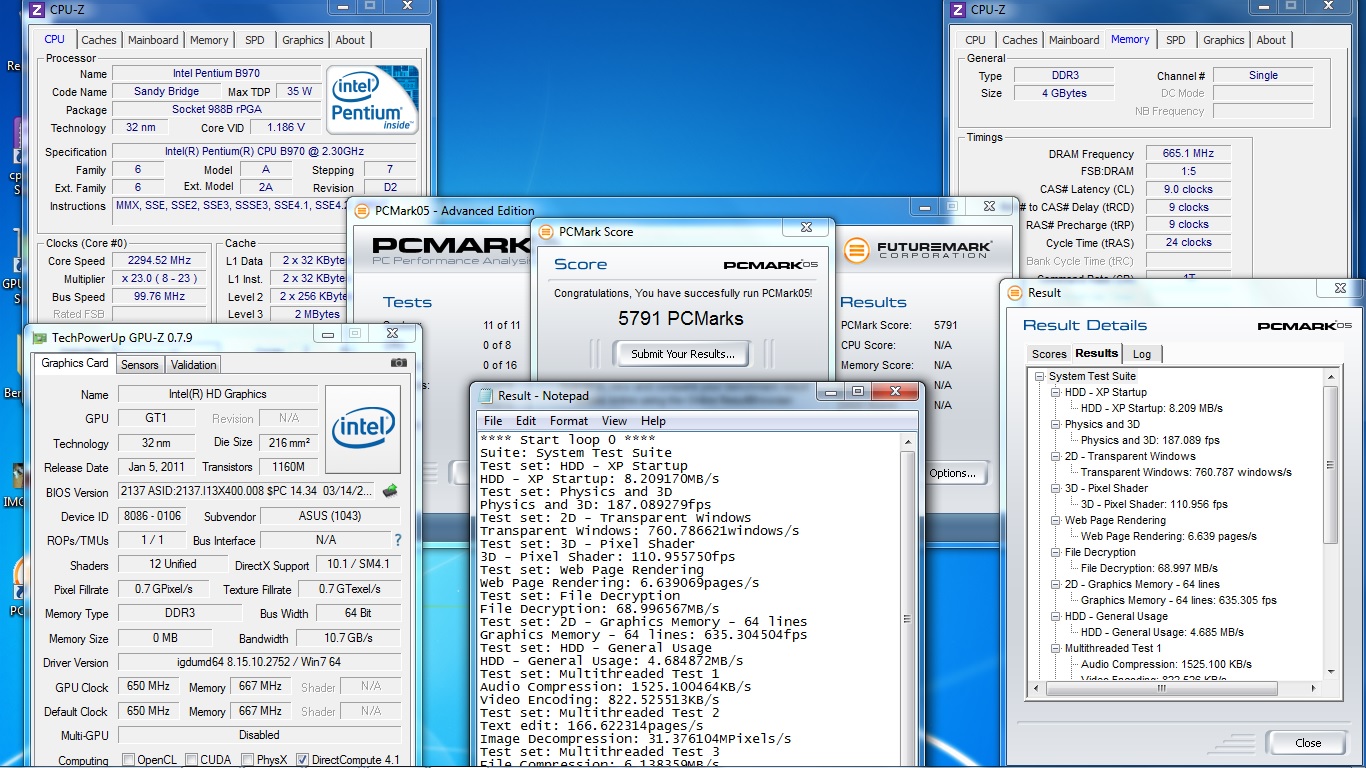Viewport: 1366px width, 768px height.
Task: Open SPD tab in right CPU-Z window
Action: (1176, 40)
